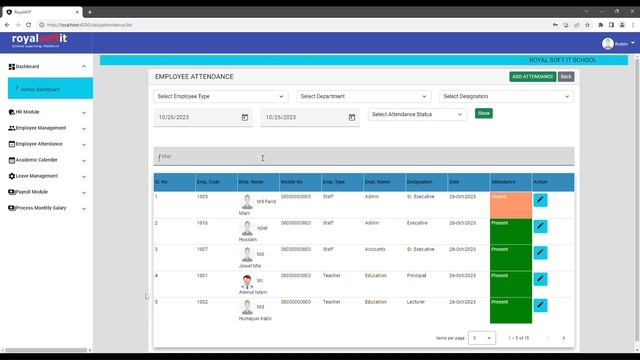Image resolution: width=640 pixels, height=360 pixels.
Task: Click the Robin user profile avatar
Action: (607, 44)
